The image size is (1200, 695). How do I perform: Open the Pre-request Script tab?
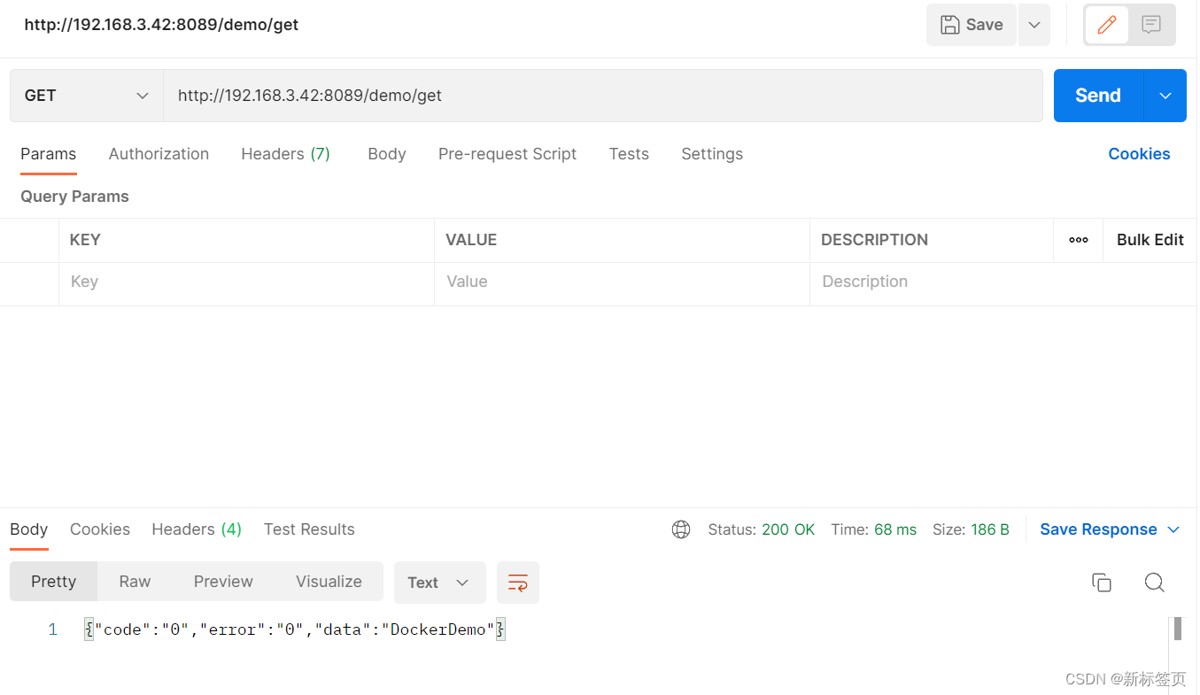click(x=507, y=154)
